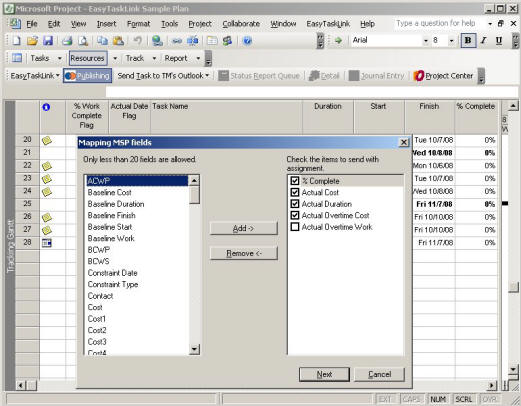Click the note icon in row 23
This screenshot has width=521, height=406.
click(x=47, y=179)
